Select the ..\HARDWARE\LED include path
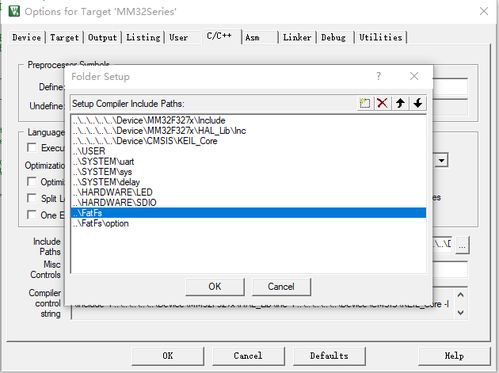The height and width of the screenshot is (373, 499). pos(248,192)
